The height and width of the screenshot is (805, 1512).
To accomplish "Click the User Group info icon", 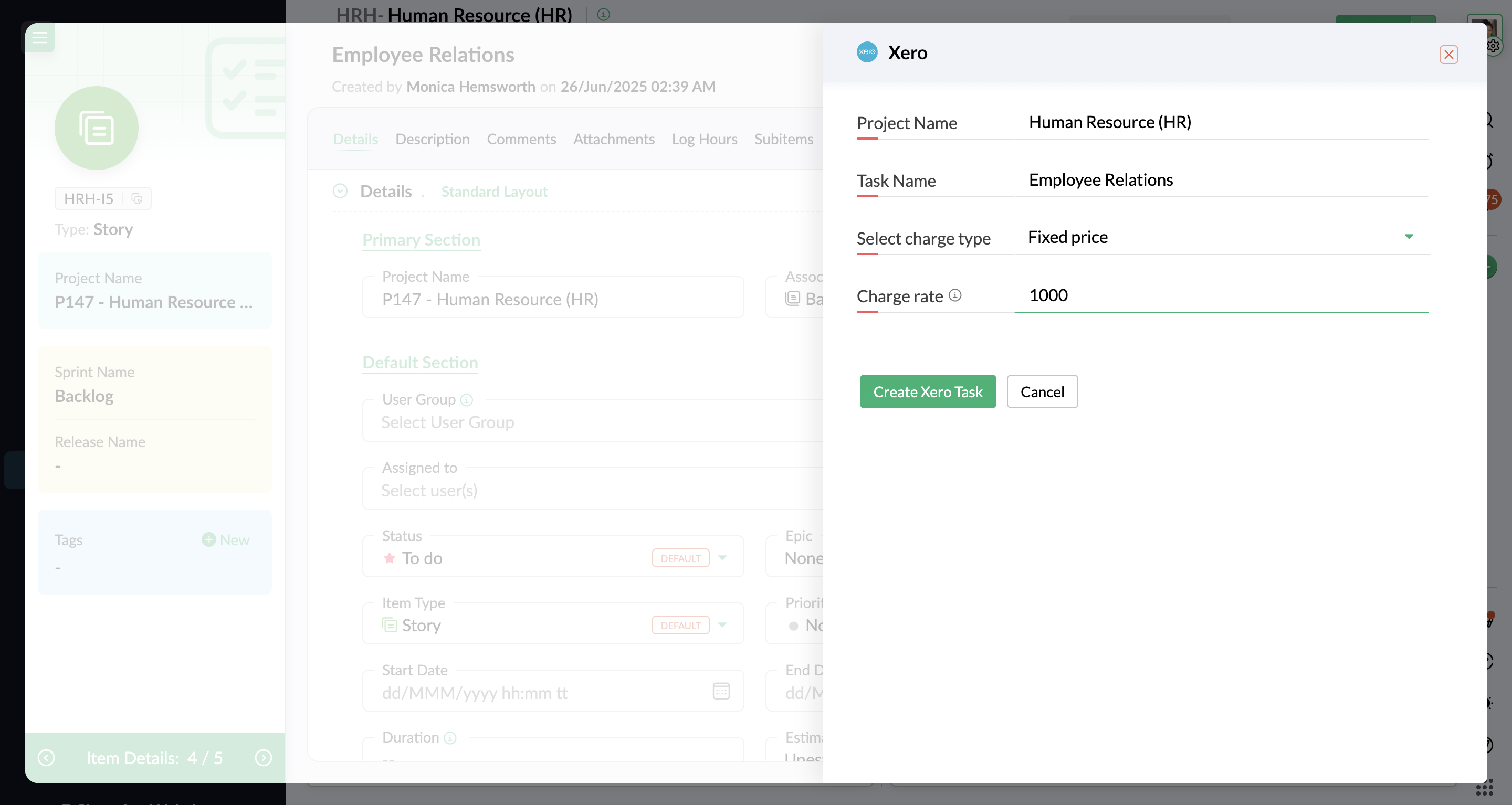I will 467,400.
